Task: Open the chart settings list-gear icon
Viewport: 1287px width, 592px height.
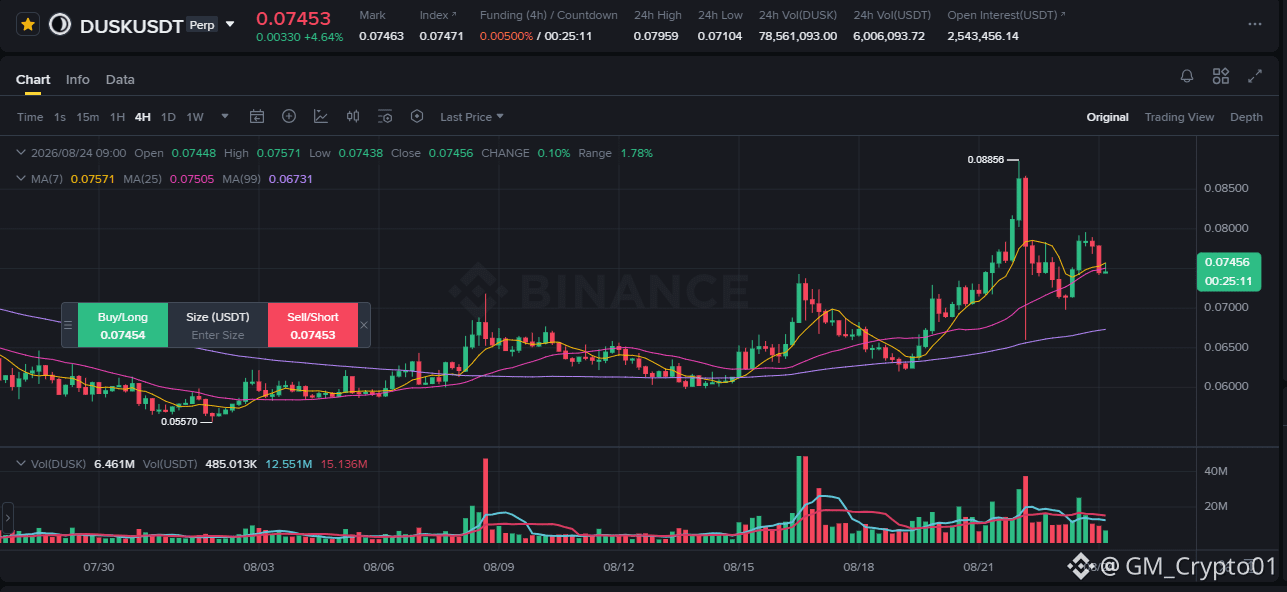Action: pyautogui.click(x=385, y=117)
